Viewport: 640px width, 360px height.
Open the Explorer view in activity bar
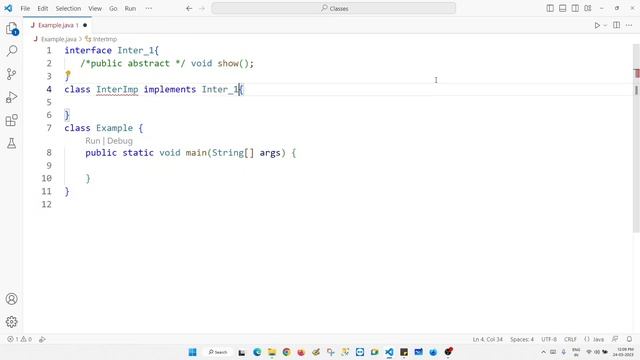click(11, 29)
